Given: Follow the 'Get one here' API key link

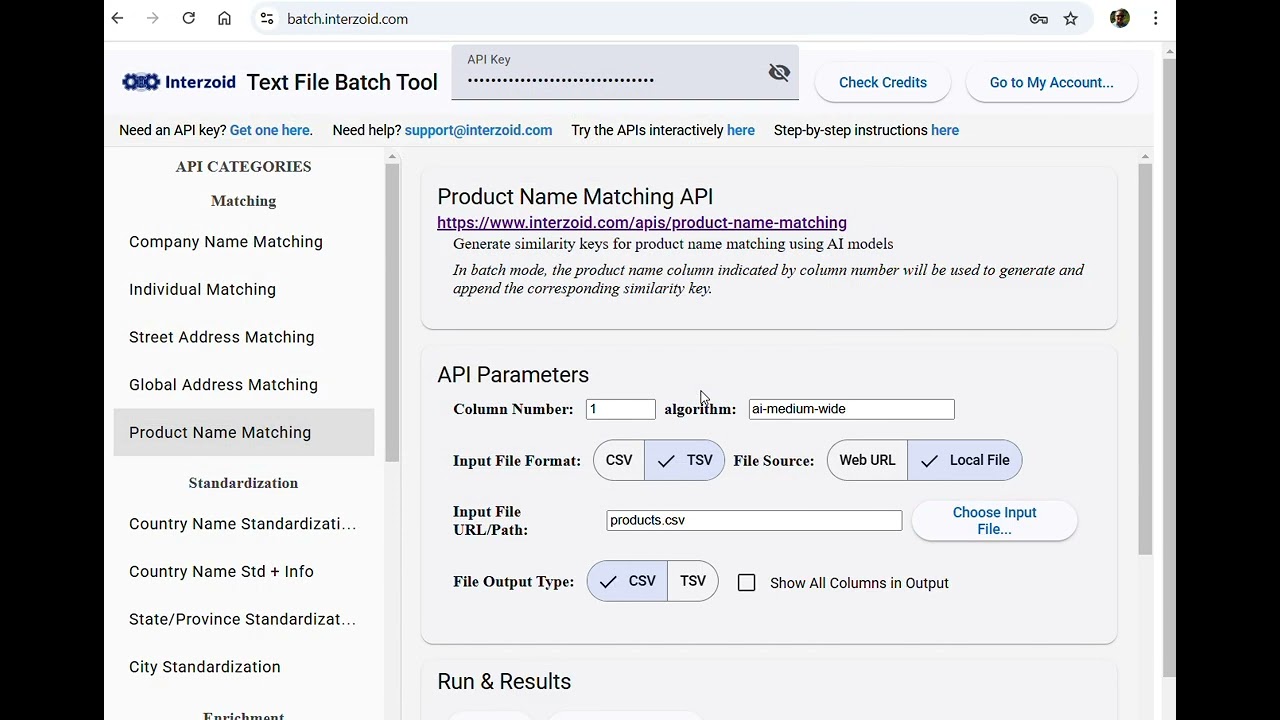Looking at the screenshot, I should coord(269,130).
